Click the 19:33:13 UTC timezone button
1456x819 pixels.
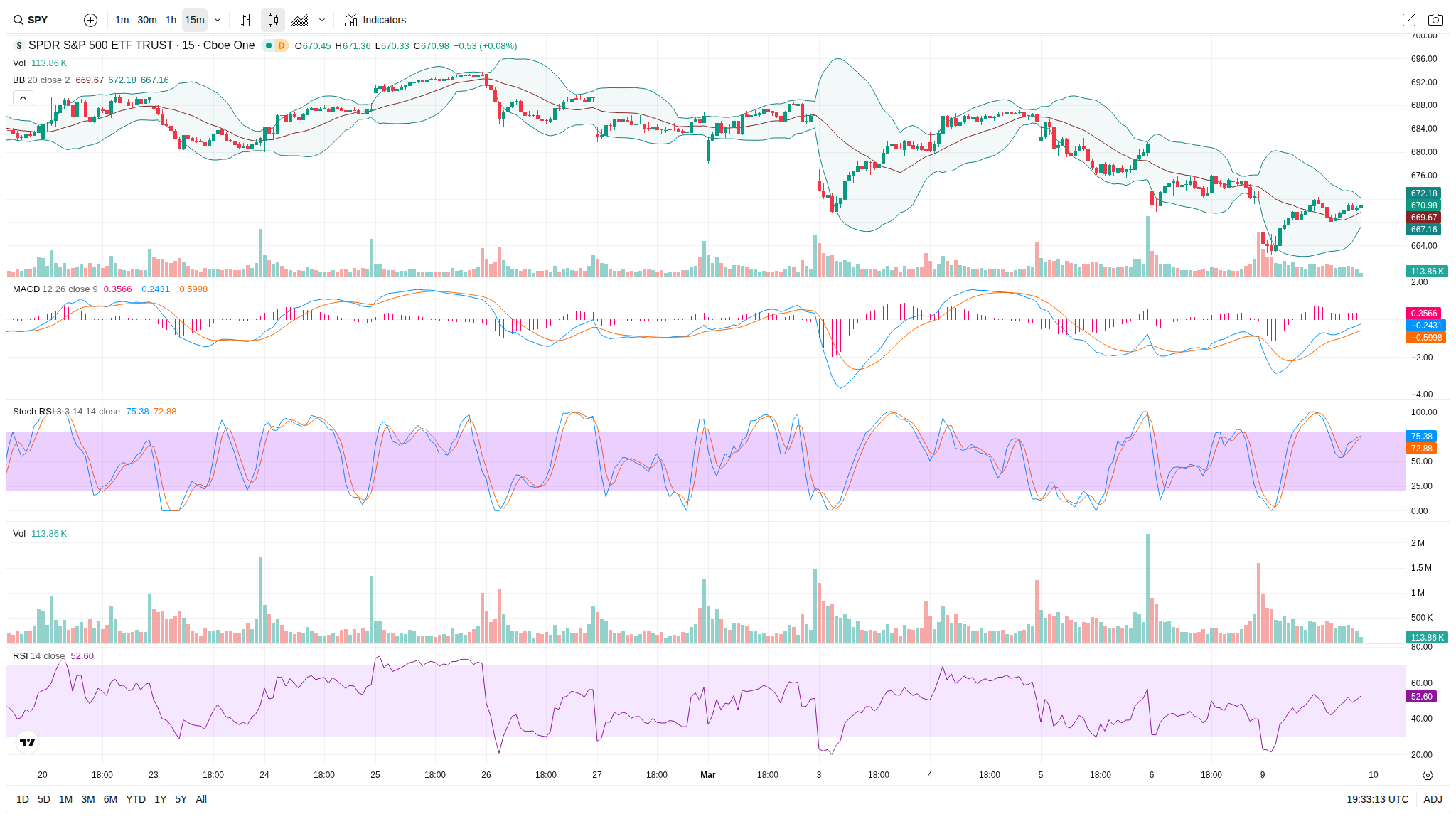pyautogui.click(x=1377, y=799)
